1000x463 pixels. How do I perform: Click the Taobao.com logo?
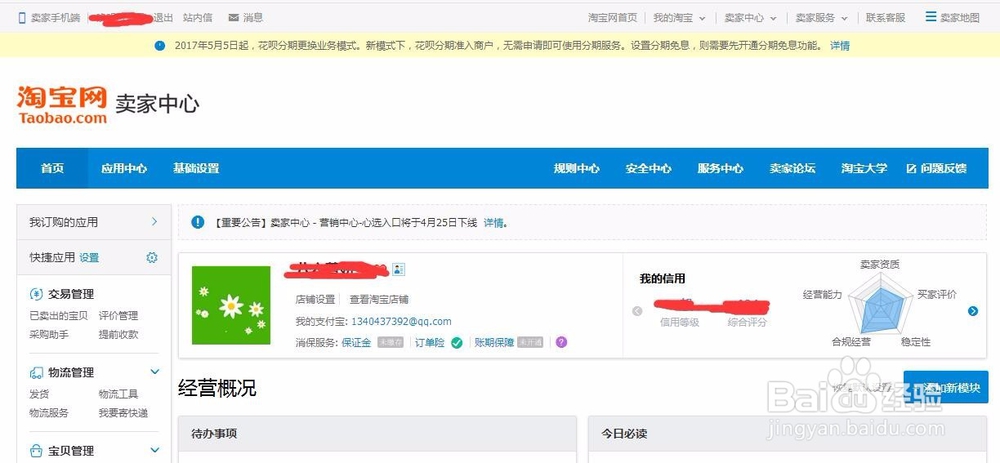(62, 104)
